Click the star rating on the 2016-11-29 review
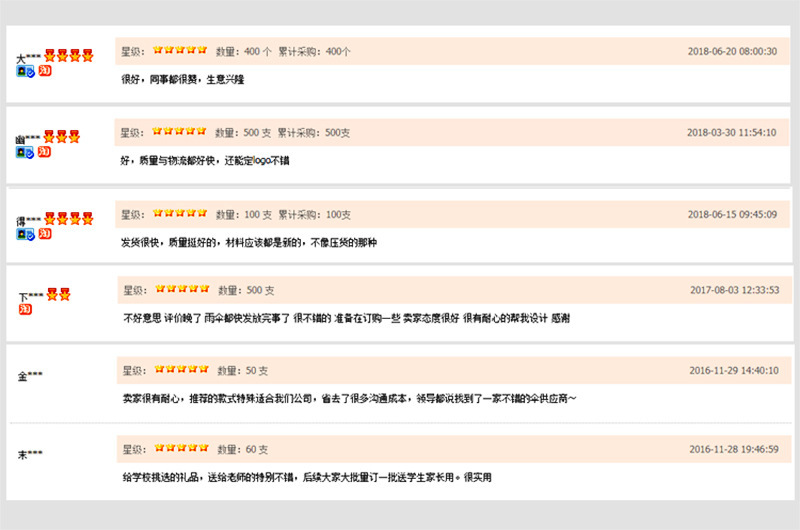Image resolution: width=800 pixels, height=530 pixels. (x=182, y=369)
